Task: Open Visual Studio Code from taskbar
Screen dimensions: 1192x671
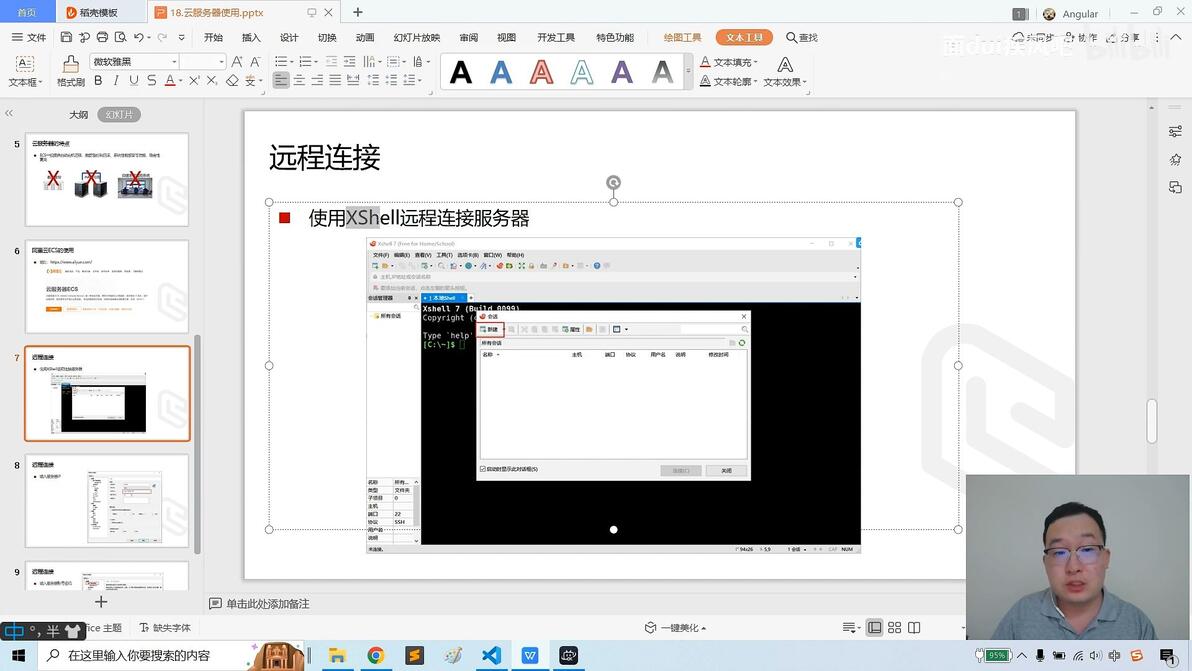Action: (x=491, y=655)
